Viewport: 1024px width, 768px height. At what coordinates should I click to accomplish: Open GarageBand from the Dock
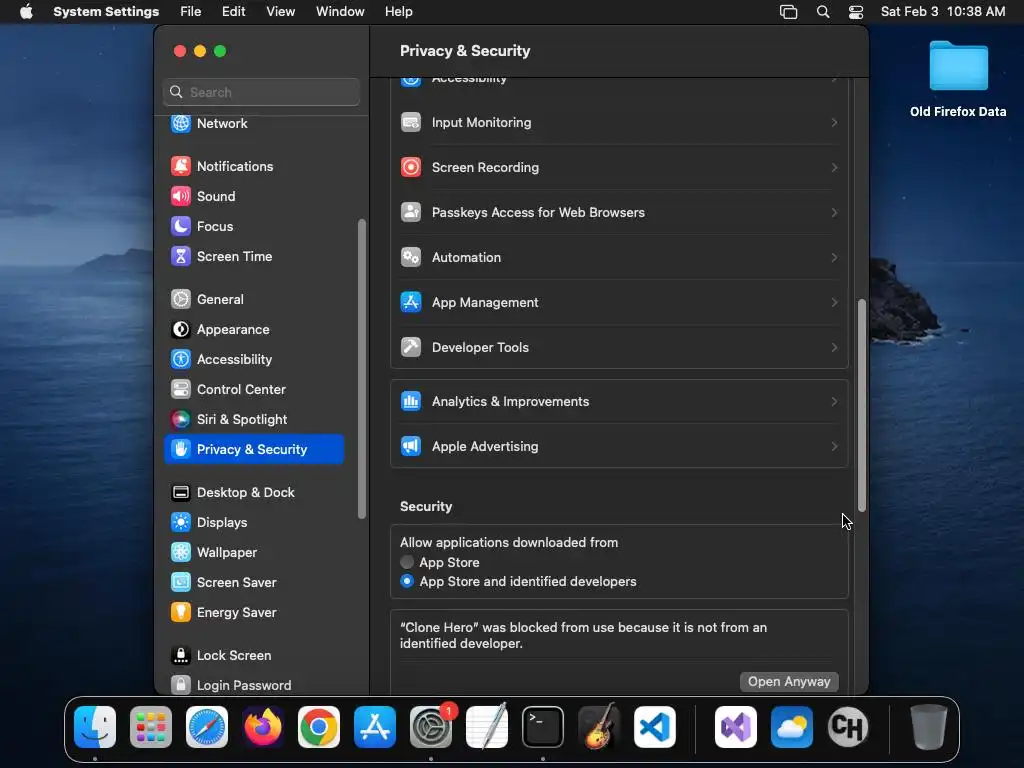(x=599, y=727)
